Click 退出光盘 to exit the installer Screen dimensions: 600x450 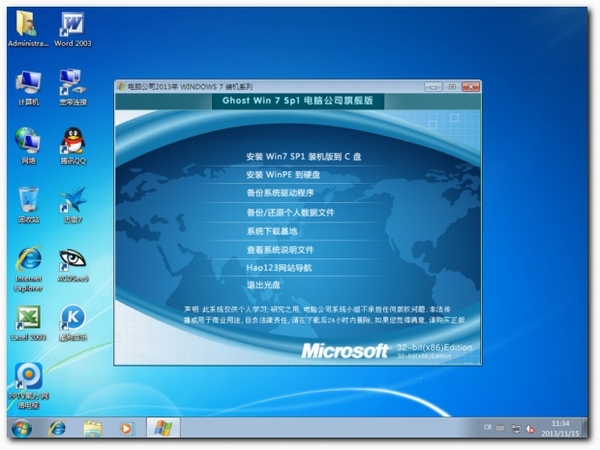263,286
